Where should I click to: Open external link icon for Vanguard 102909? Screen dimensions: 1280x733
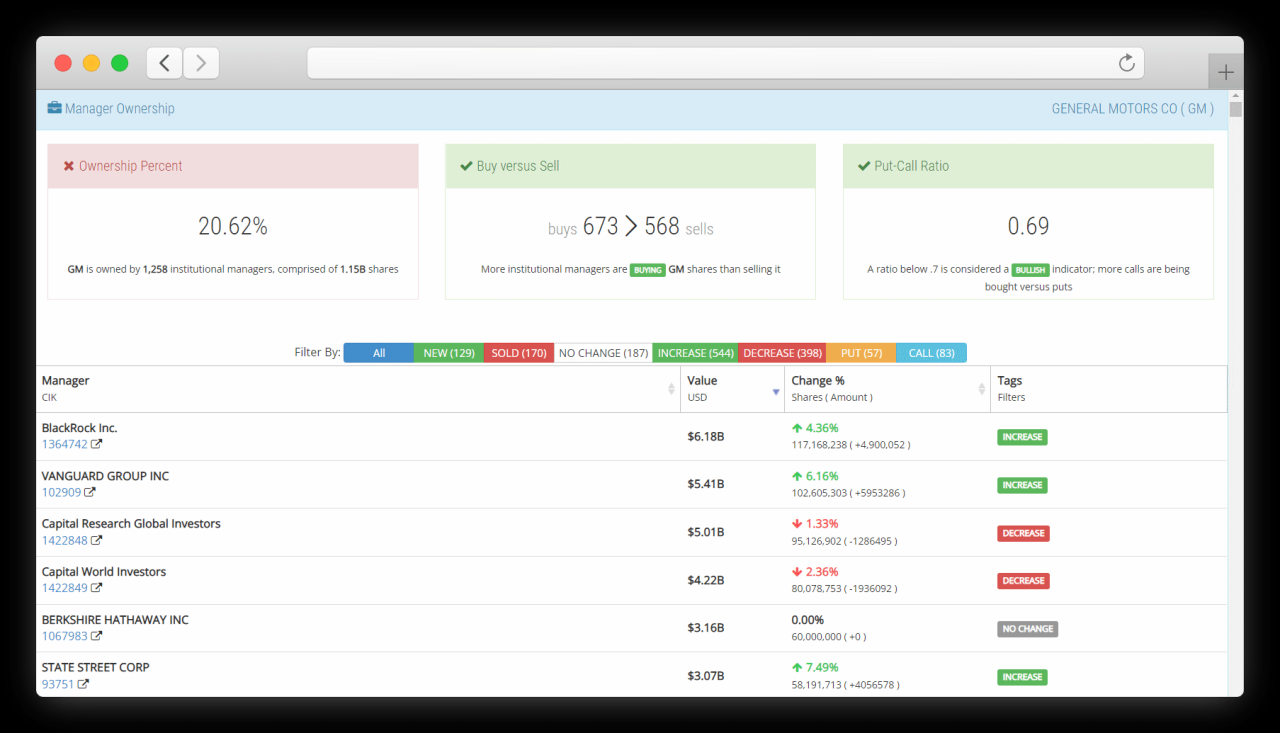pos(90,492)
